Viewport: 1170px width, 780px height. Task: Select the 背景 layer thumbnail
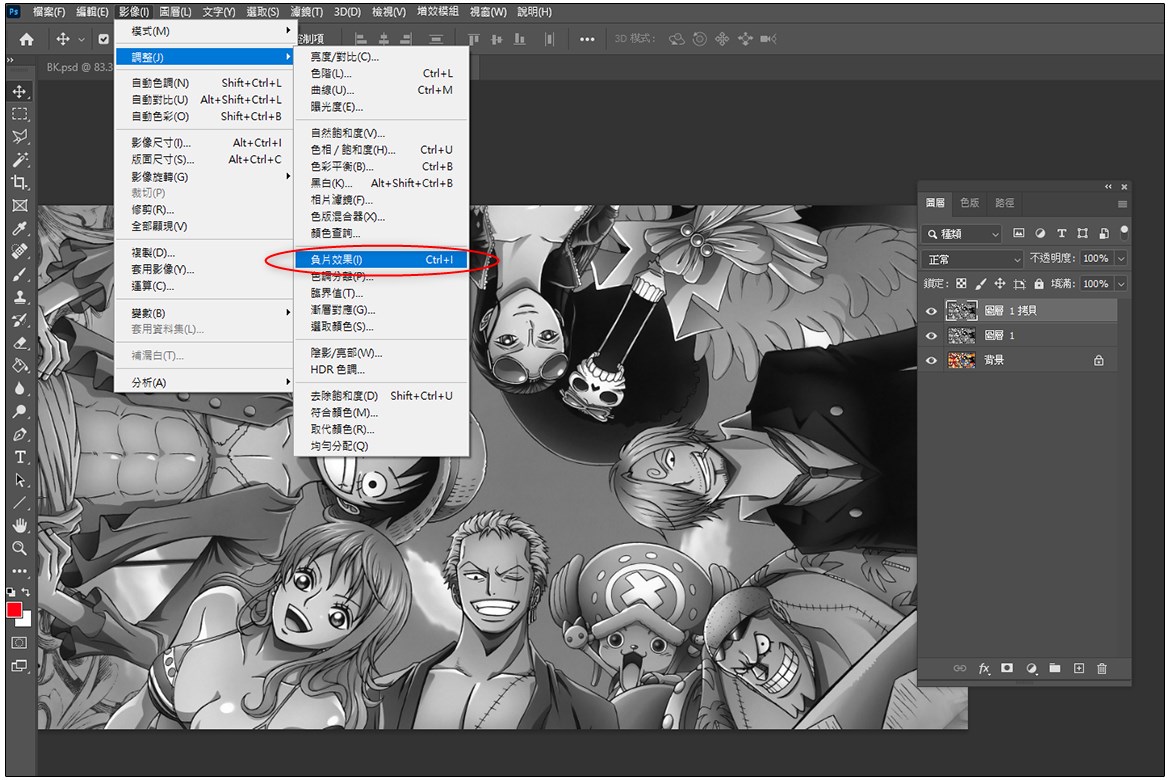coord(962,361)
